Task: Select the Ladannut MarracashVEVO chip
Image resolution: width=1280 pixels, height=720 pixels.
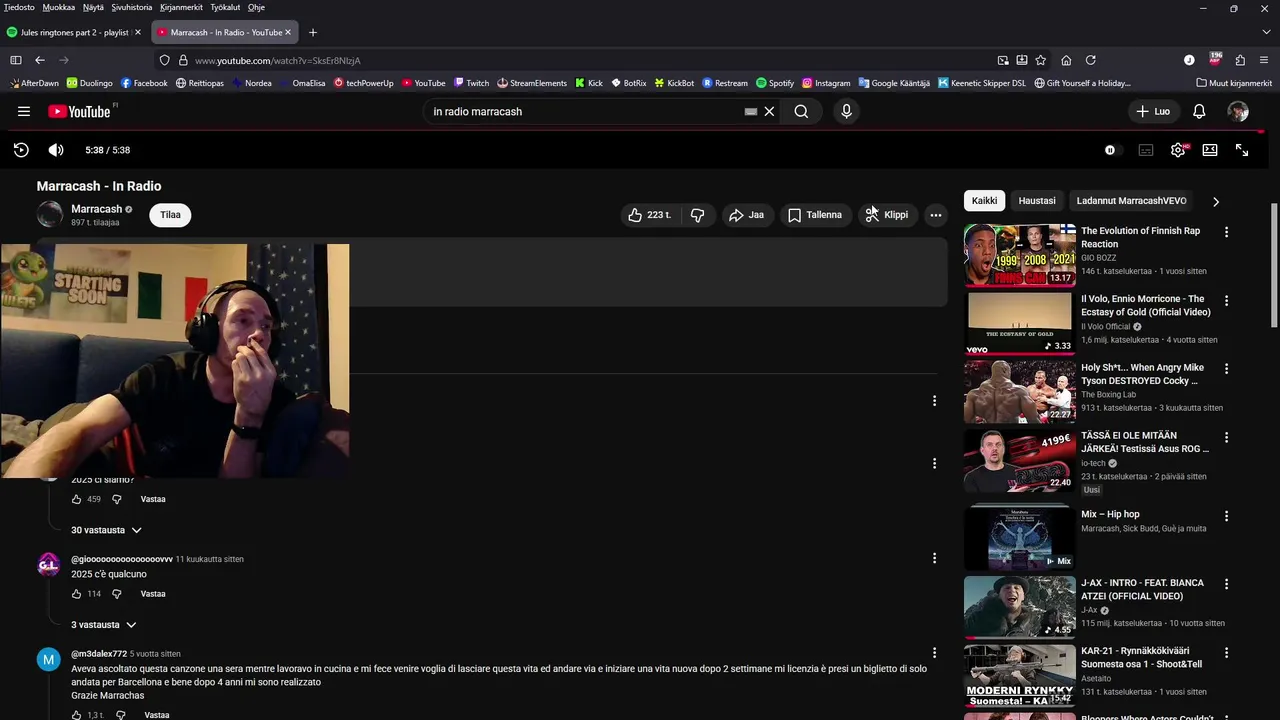Action: 1131,201
